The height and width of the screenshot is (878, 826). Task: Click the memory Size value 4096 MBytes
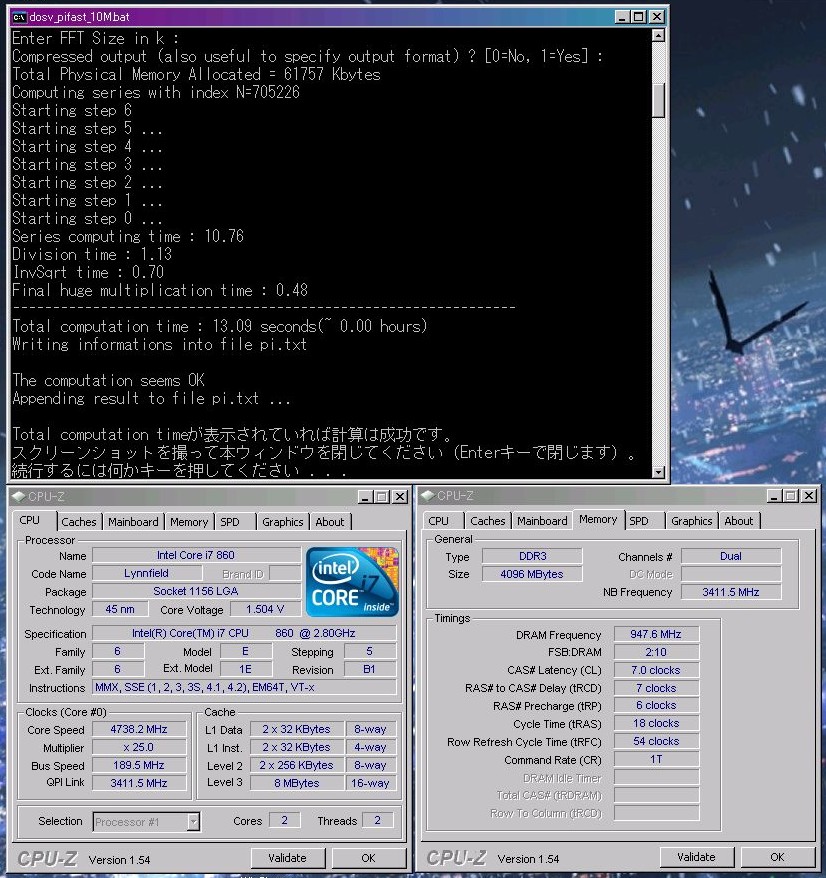coord(532,574)
